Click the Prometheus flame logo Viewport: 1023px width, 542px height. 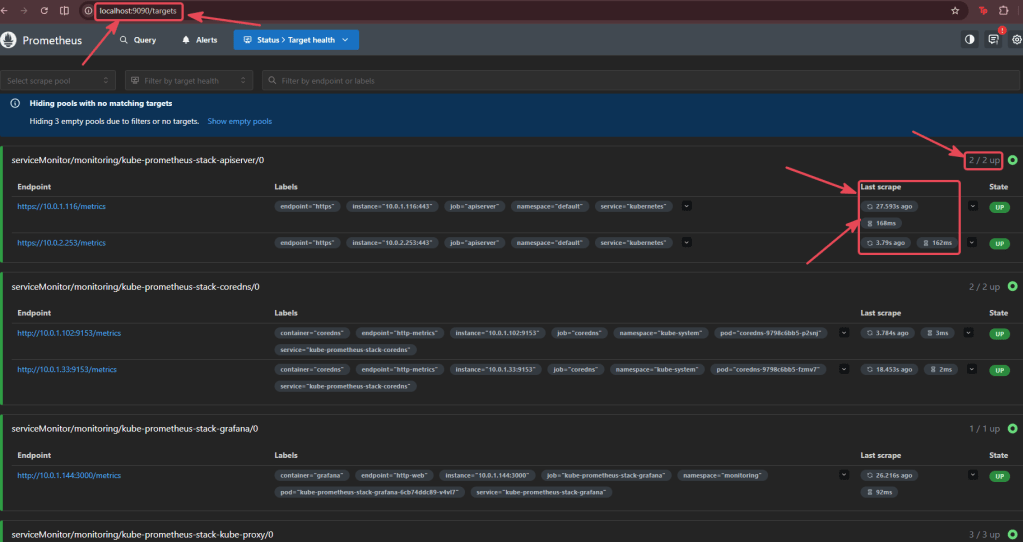8,40
